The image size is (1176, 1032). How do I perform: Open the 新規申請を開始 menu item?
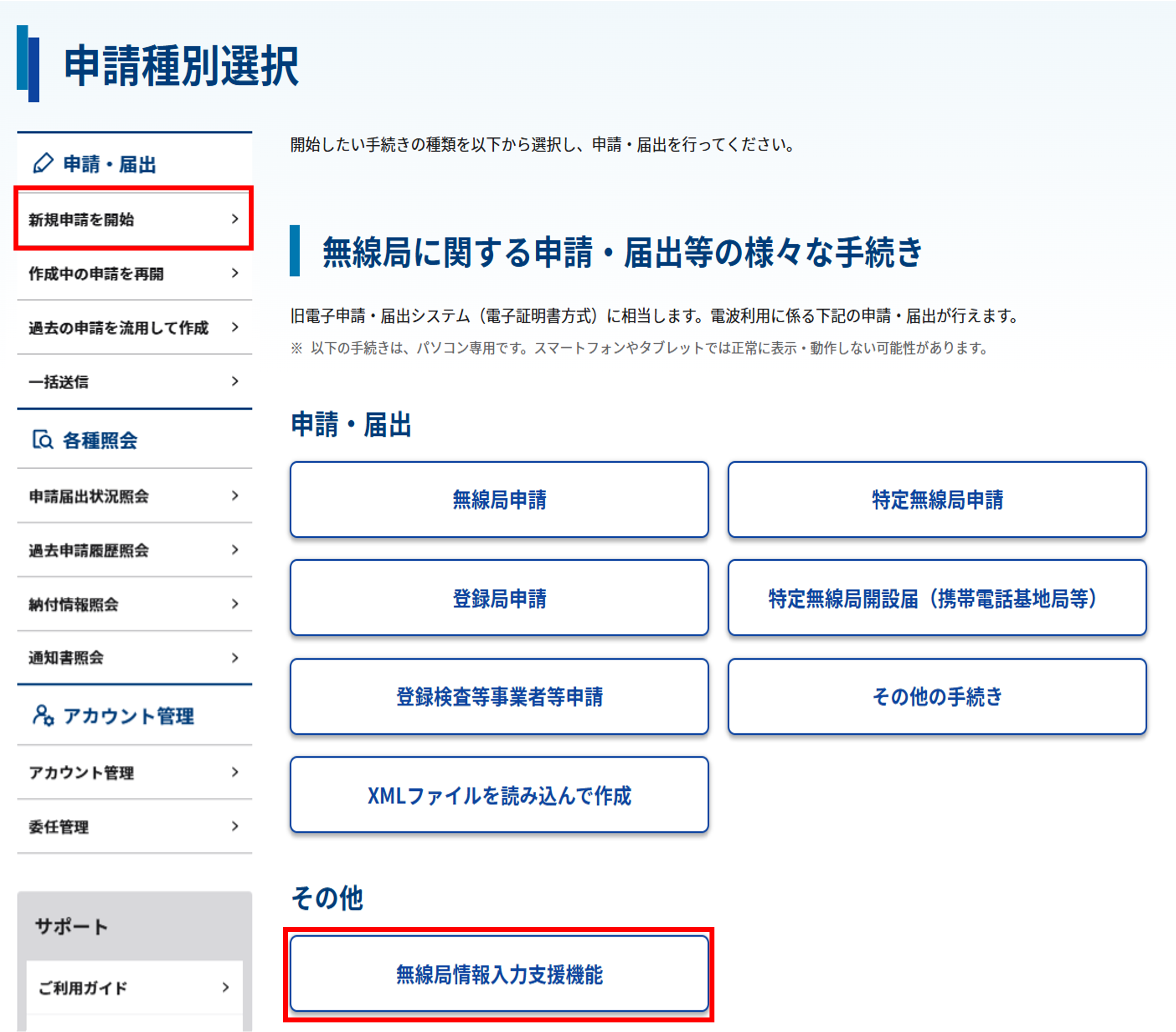[135, 219]
